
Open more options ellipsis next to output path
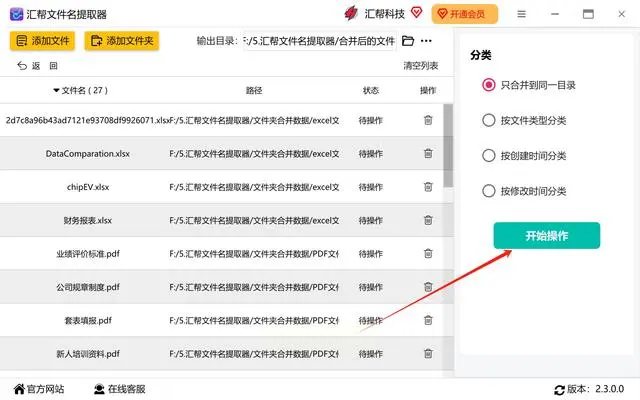426,41
